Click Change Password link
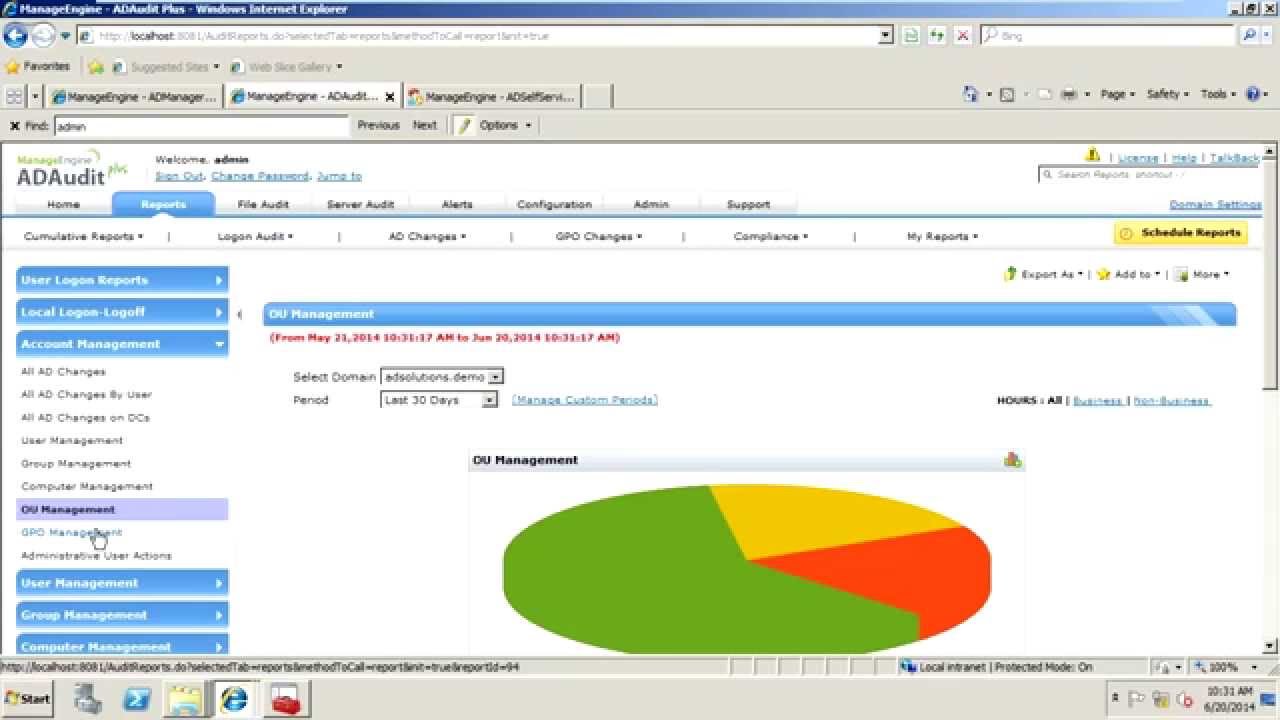This screenshot has width=1280, height=720. pos(260,176)
